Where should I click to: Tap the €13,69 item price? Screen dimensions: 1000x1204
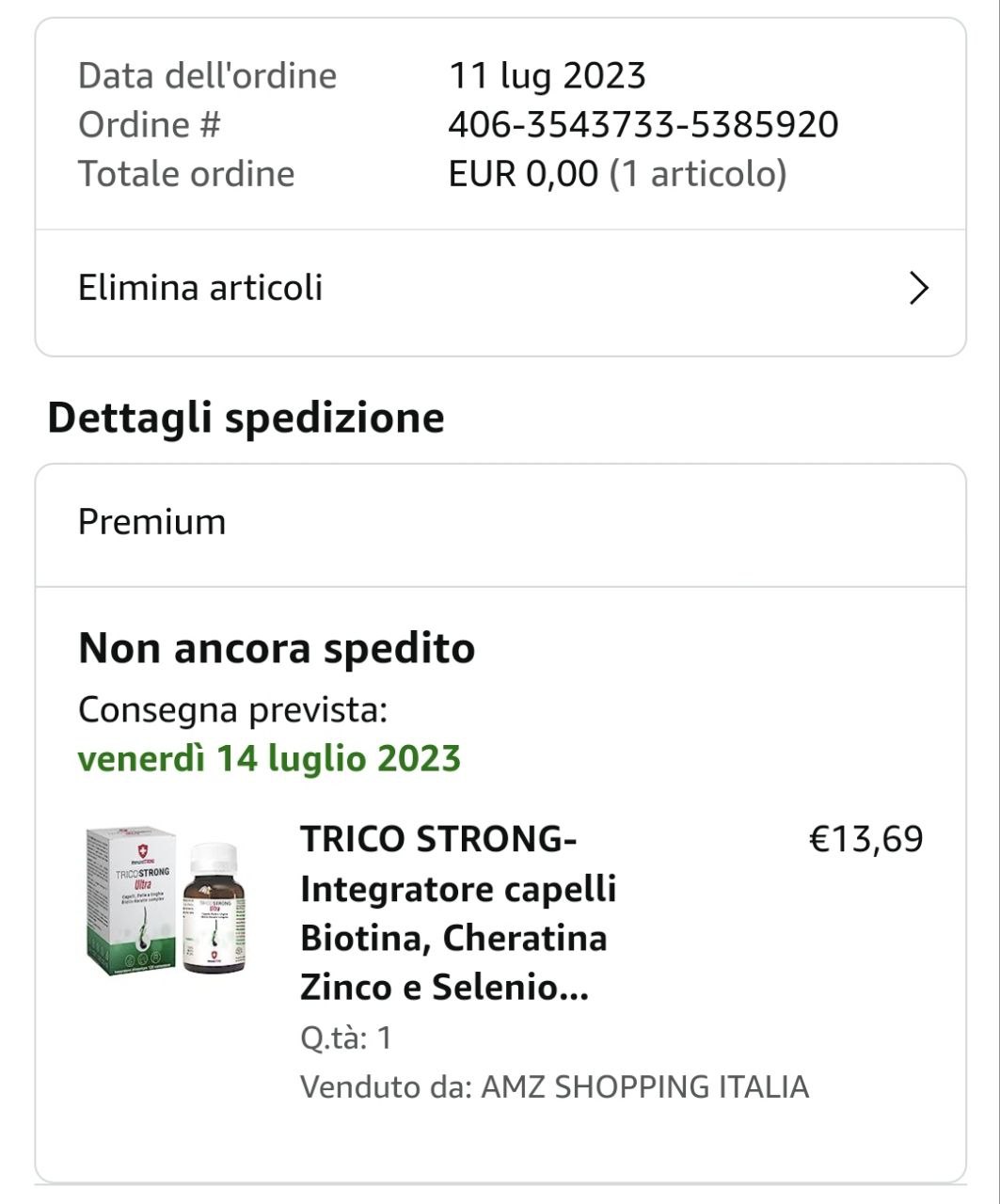tap(865, 839)
